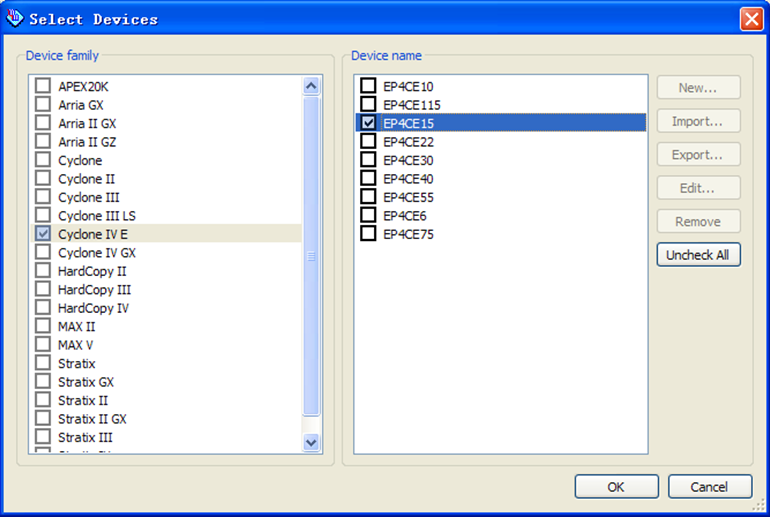The image size is (770, 517).
Task: Click the device family scrollbar thumb
Action: coord(311,256)
